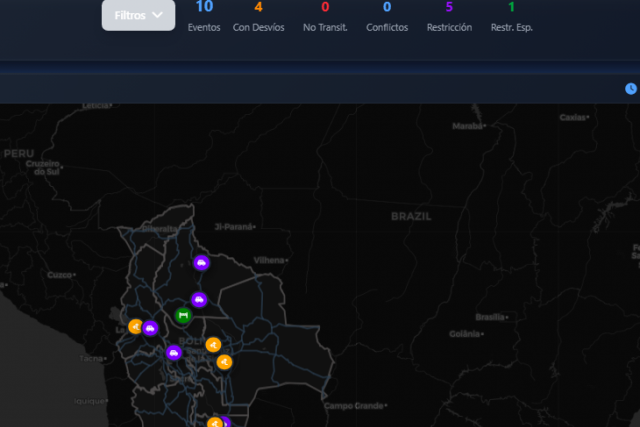This screenshot has height=427, width=640.
Task: Open the Filtros dropdown
Action: [137, 15]
